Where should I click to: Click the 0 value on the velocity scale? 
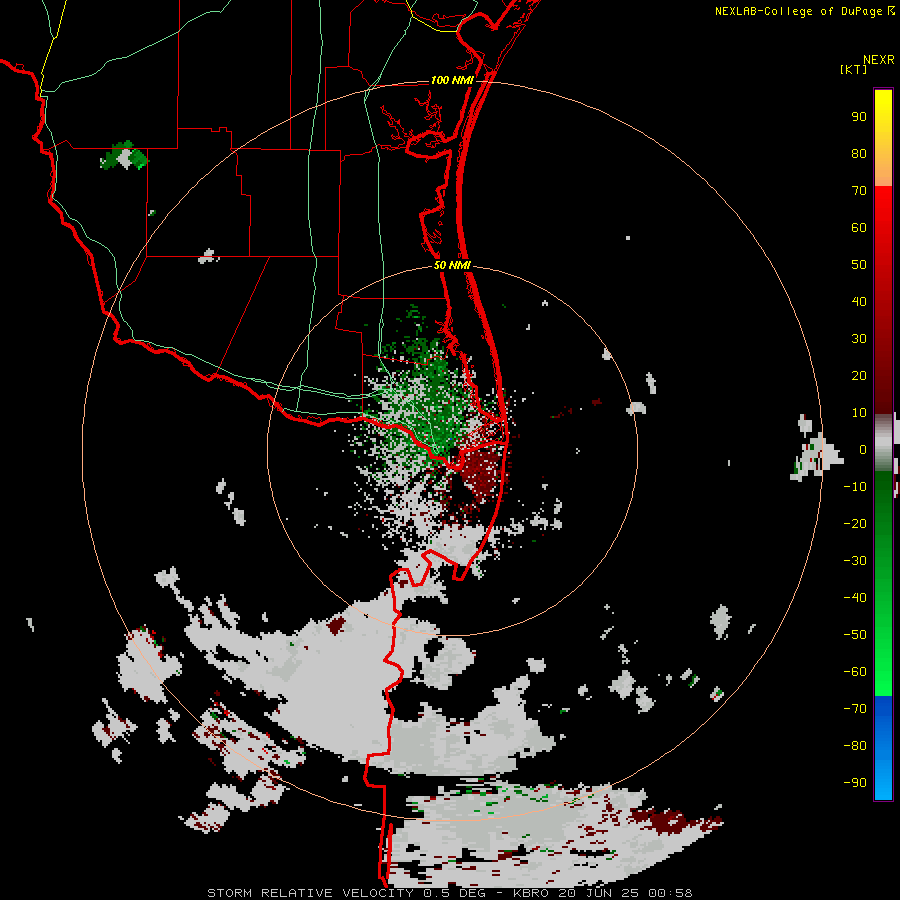(863, 450)
